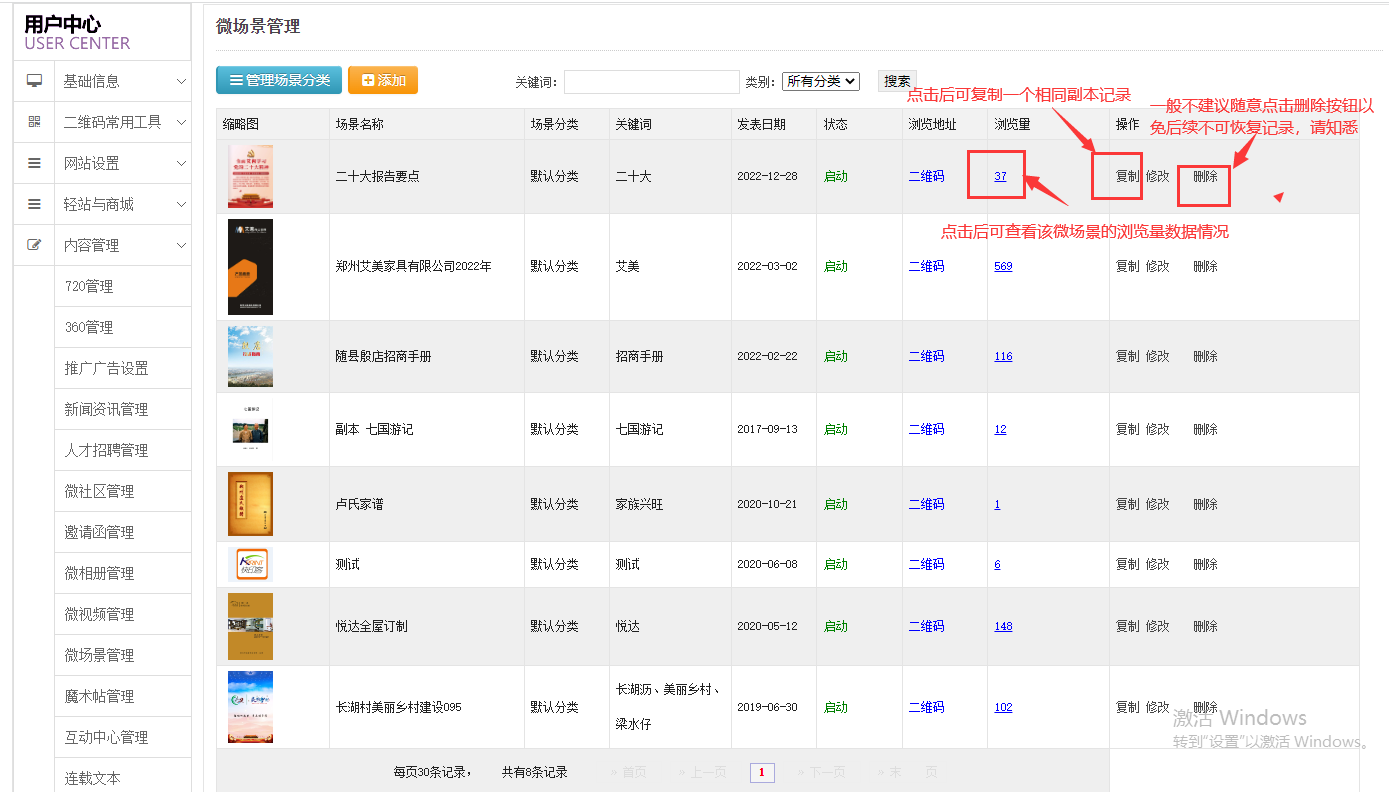Click into the 关键词 search field
The height and width of the screenshot is (792, 1389).
tap(651, 82)
